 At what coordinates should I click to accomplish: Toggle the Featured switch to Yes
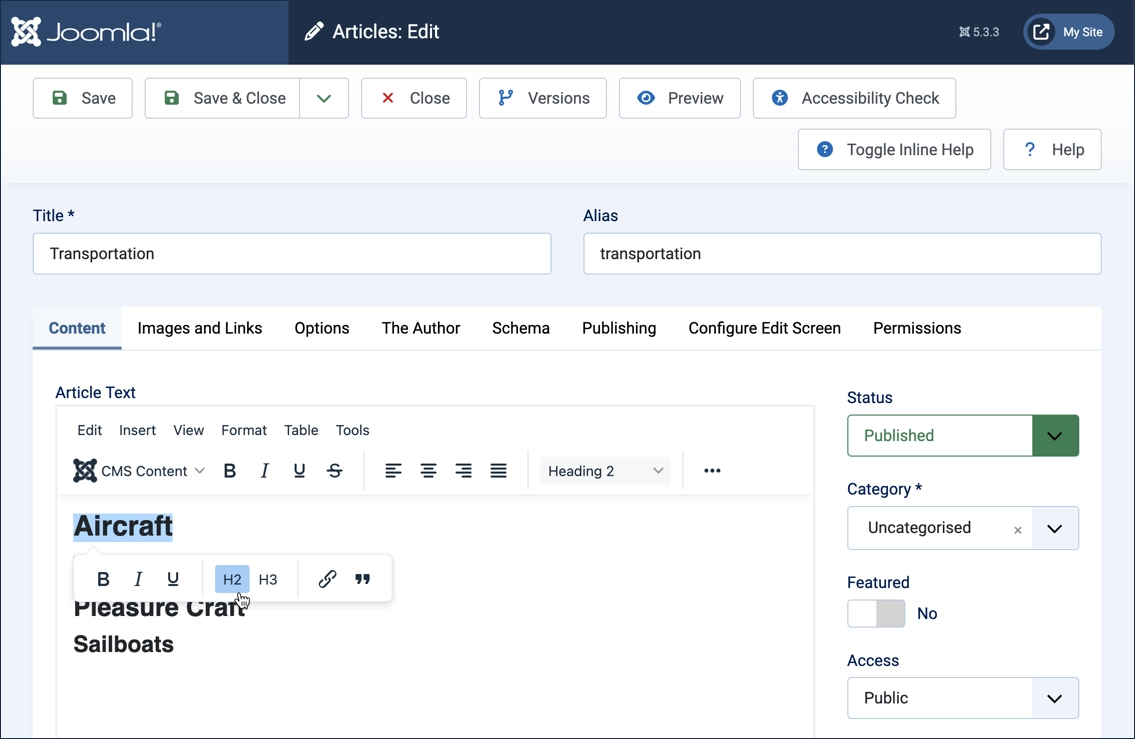(x=876, y=613)
